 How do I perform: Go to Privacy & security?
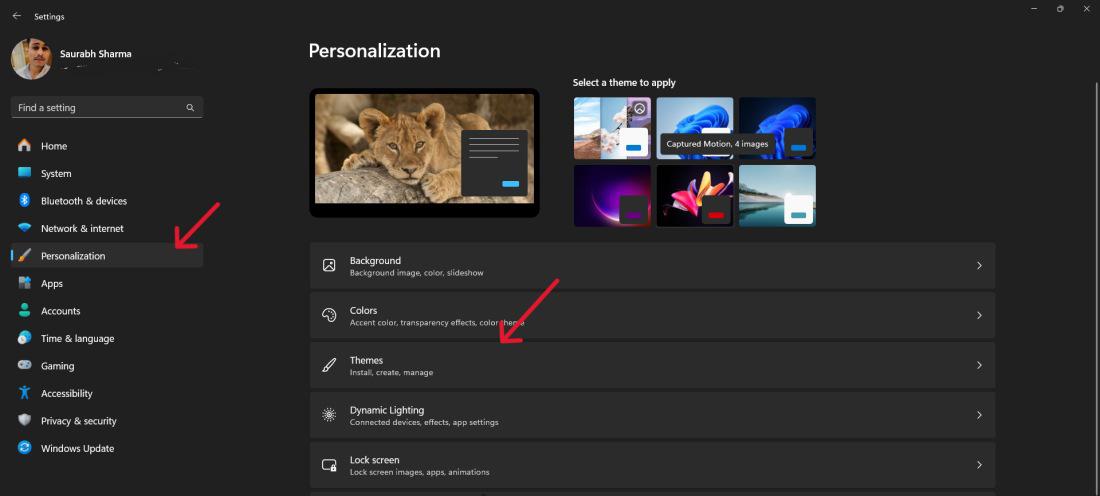107,421
